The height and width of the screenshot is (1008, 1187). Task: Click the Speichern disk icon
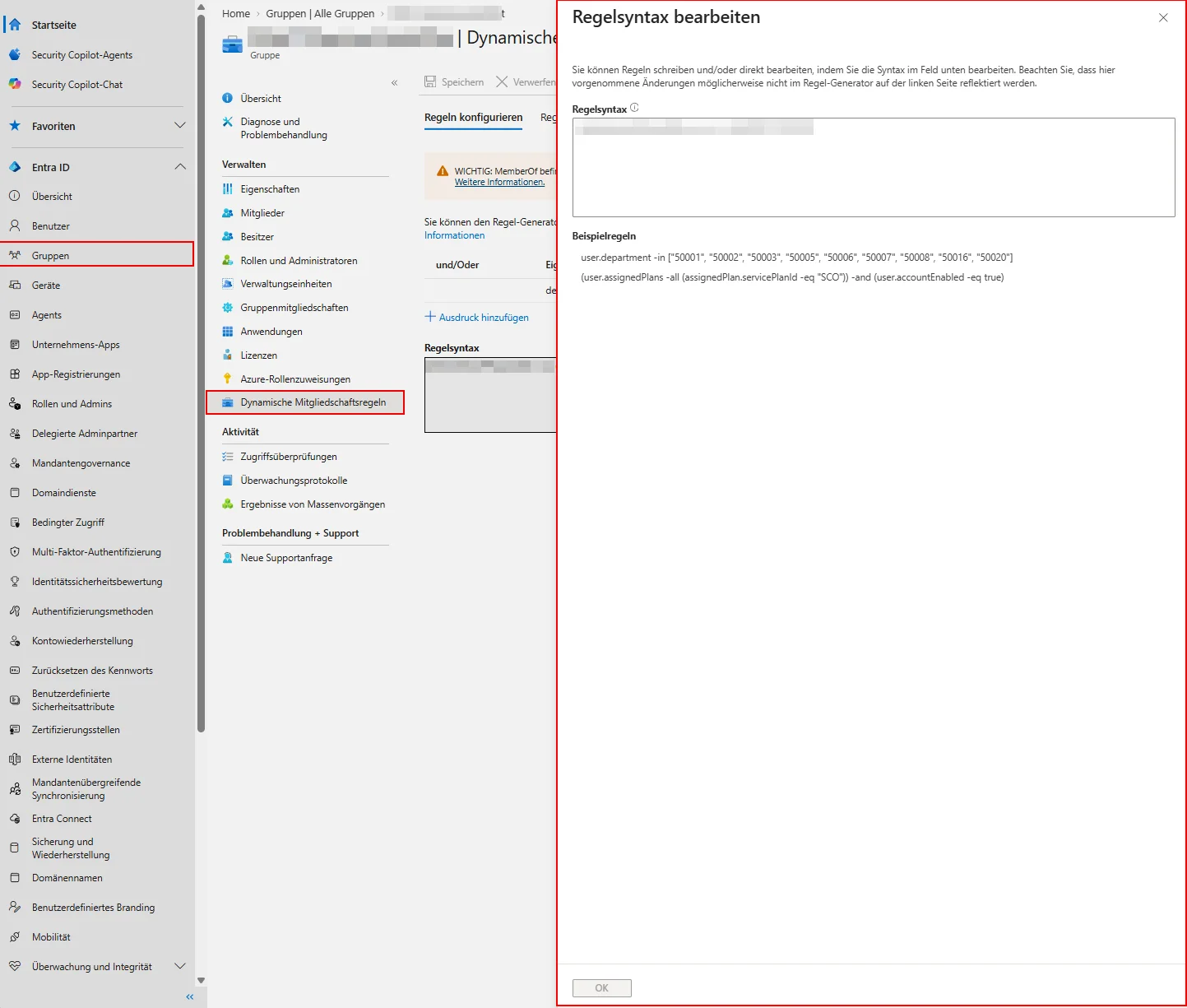(x=430, y=81)
